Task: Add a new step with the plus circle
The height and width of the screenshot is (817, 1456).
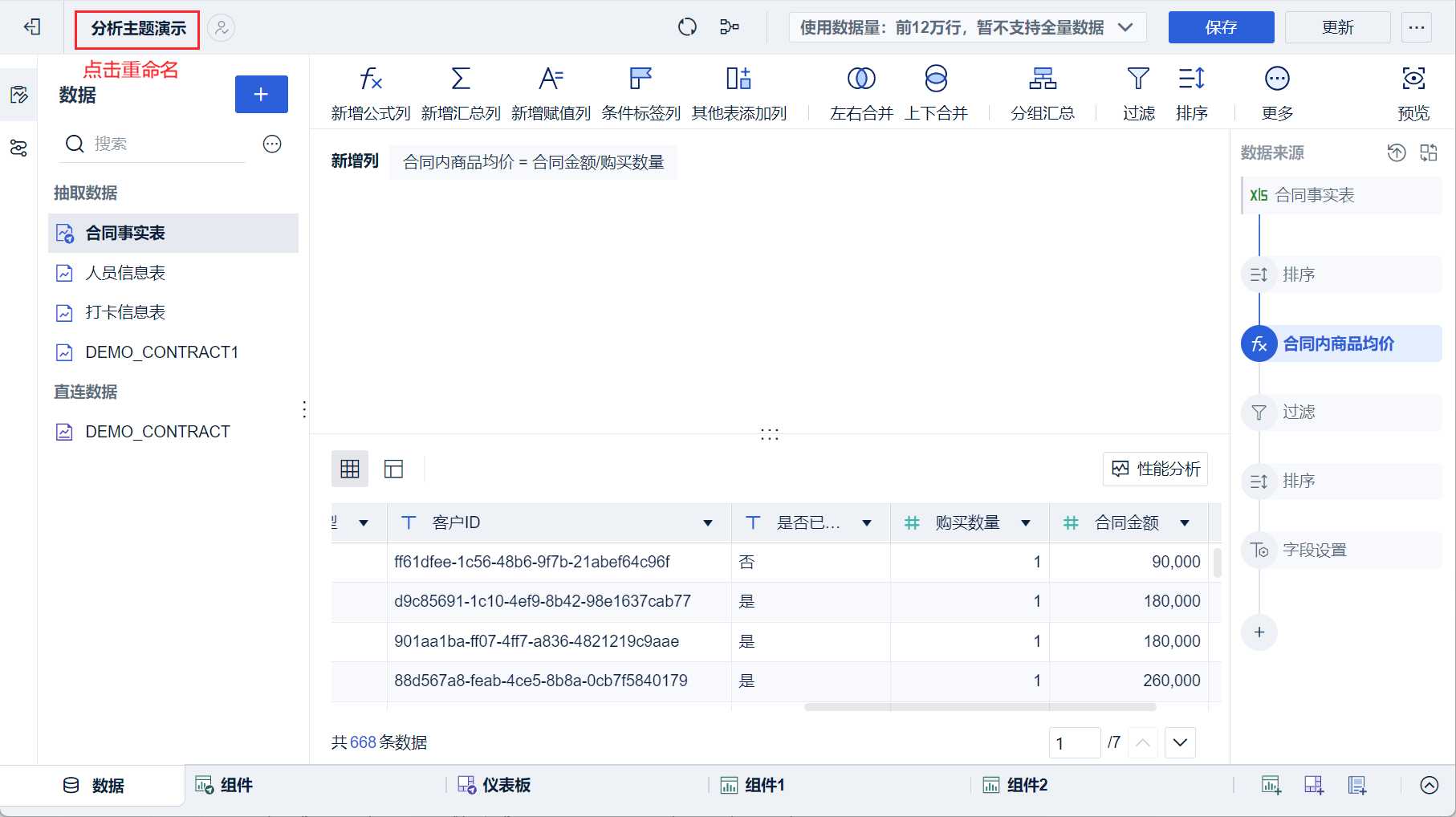Action: pos(1259,632)
